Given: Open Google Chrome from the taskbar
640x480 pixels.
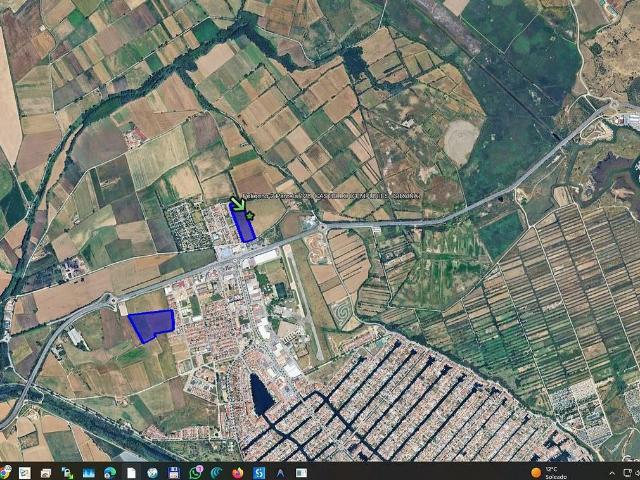Looking at the screenshot, I should point(5,472).
